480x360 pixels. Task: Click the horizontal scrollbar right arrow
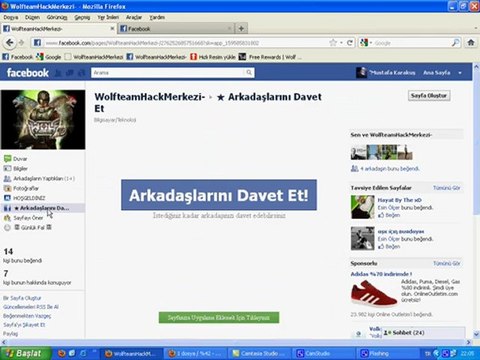pyautogui.click(x=468, y=342)
